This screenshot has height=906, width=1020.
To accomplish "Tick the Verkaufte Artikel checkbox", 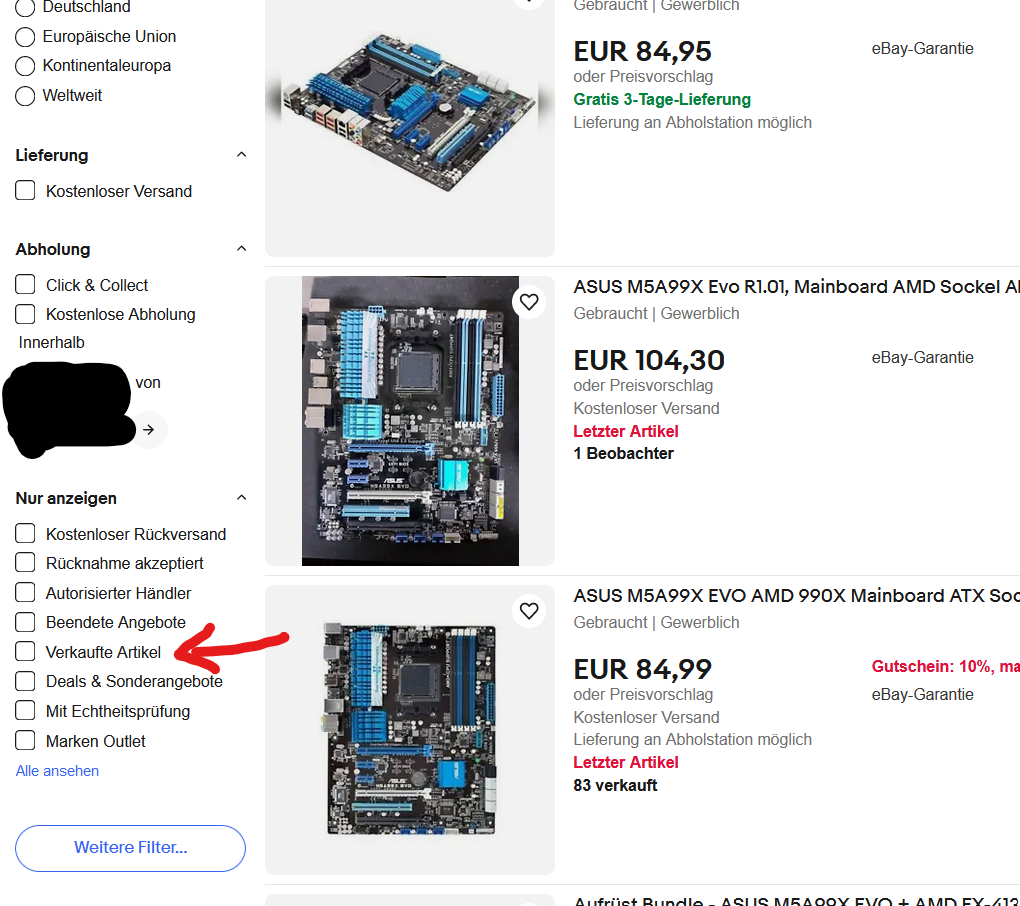I will tap(25, 651).
